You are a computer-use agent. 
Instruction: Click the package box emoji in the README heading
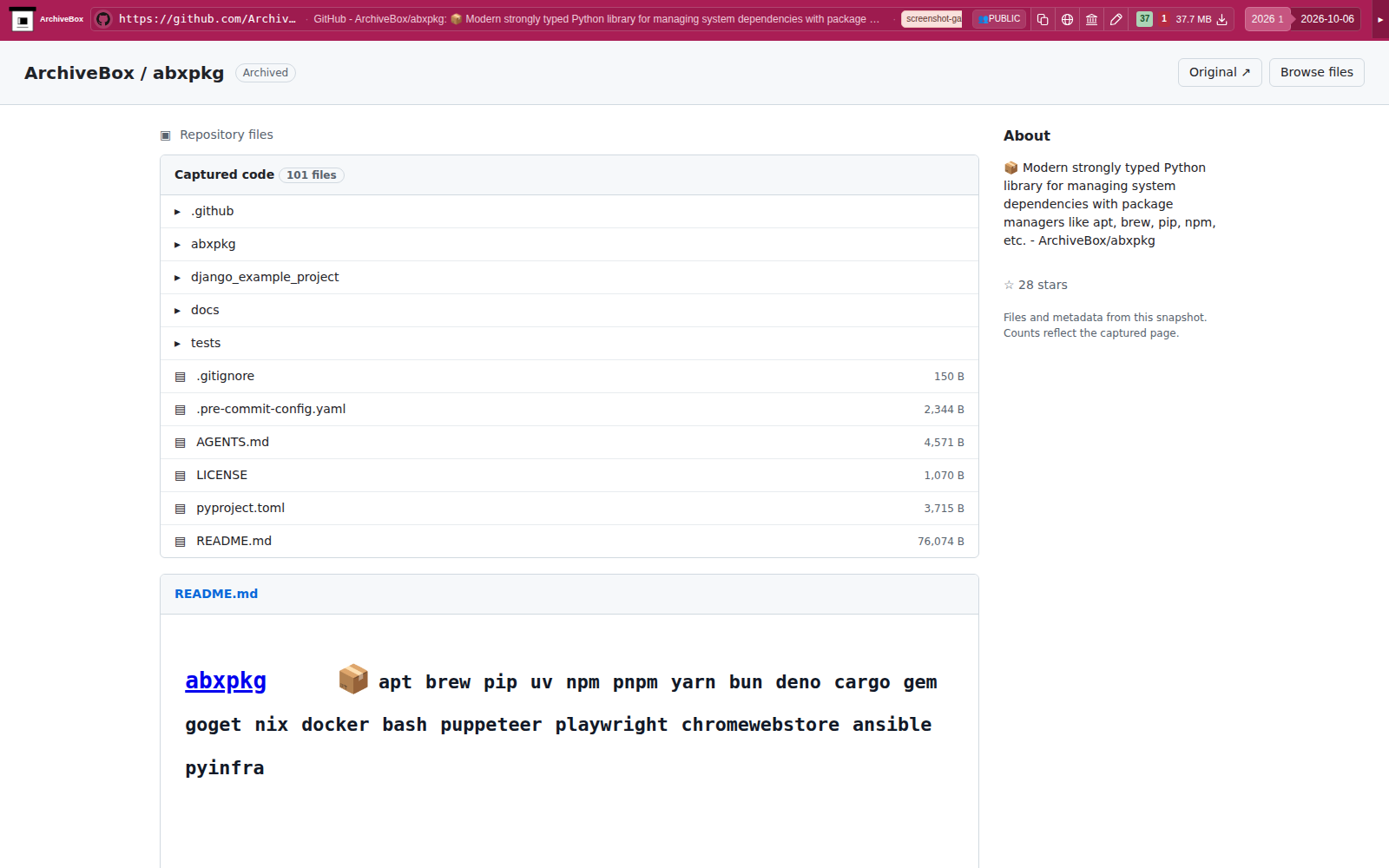pos(352,679)
